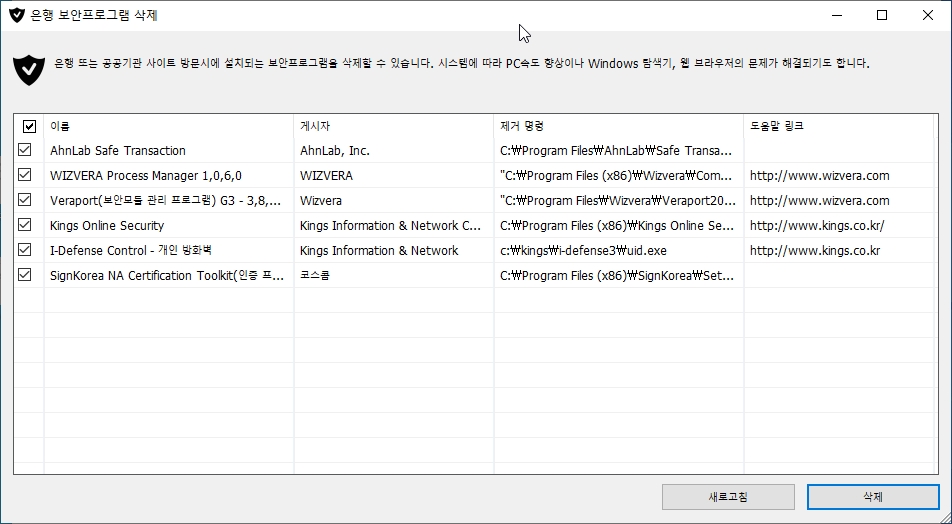This screenshot has height=524, width=952.
Task: Open wizvera.com link in Veraport row
Action: (x=820, y=200)
